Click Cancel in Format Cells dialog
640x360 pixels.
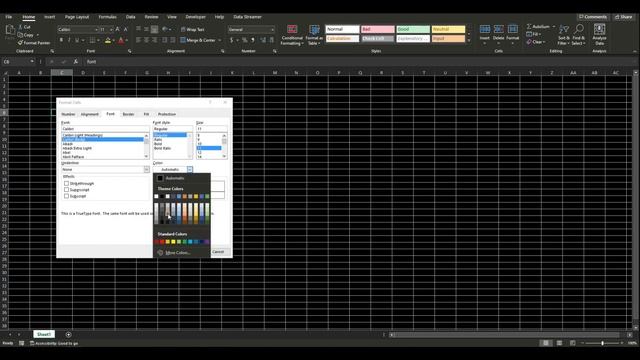tap(218, 252)
